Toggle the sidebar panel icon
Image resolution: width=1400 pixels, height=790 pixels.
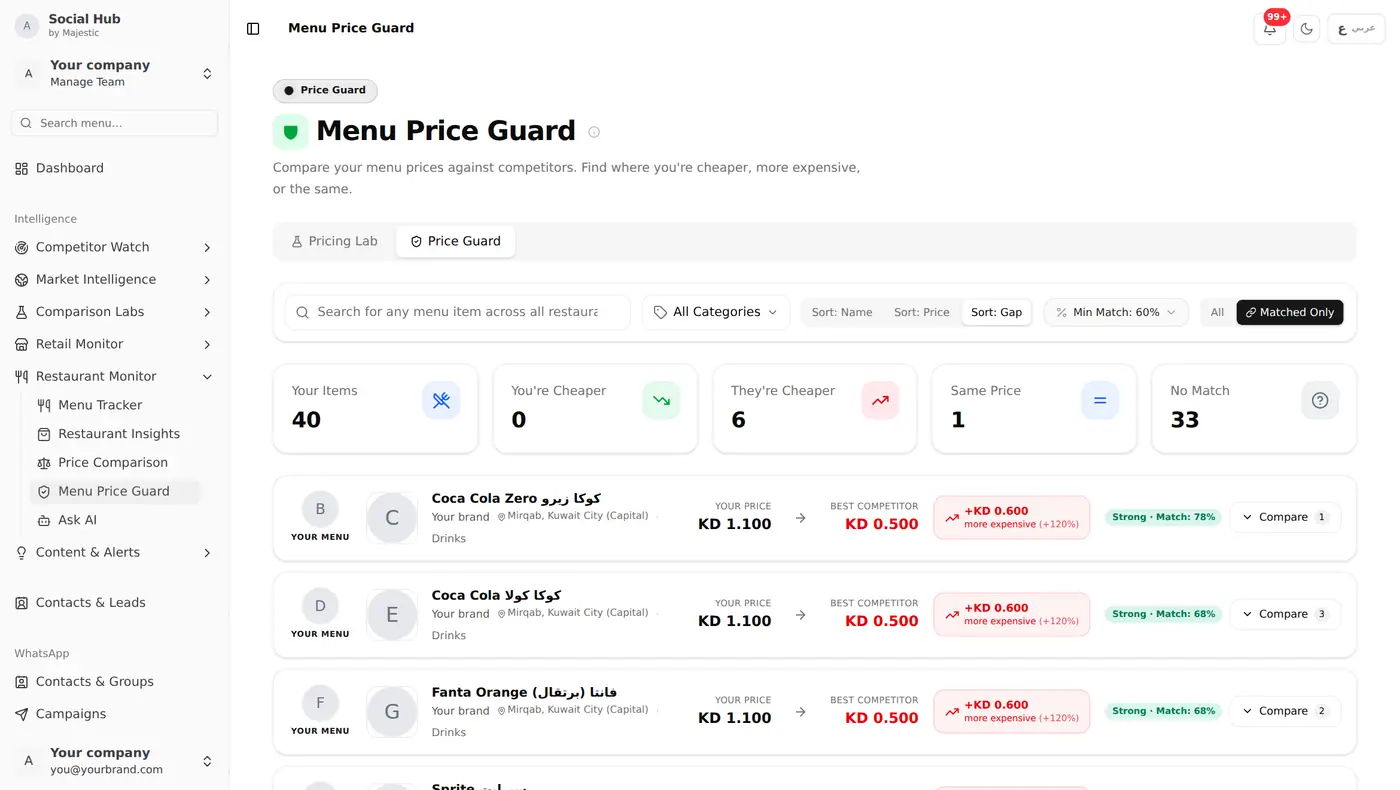pyautogui.click(x=253, y=29)
